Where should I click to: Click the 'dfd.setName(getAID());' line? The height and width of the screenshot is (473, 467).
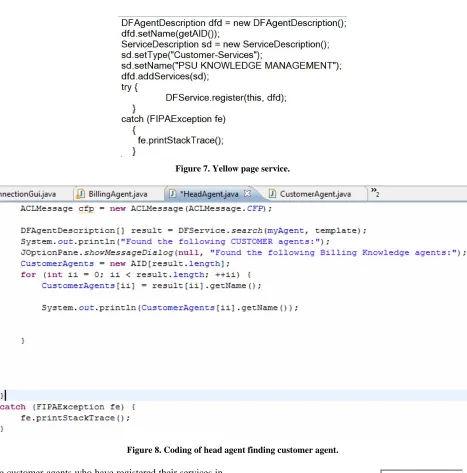(170, 34)
